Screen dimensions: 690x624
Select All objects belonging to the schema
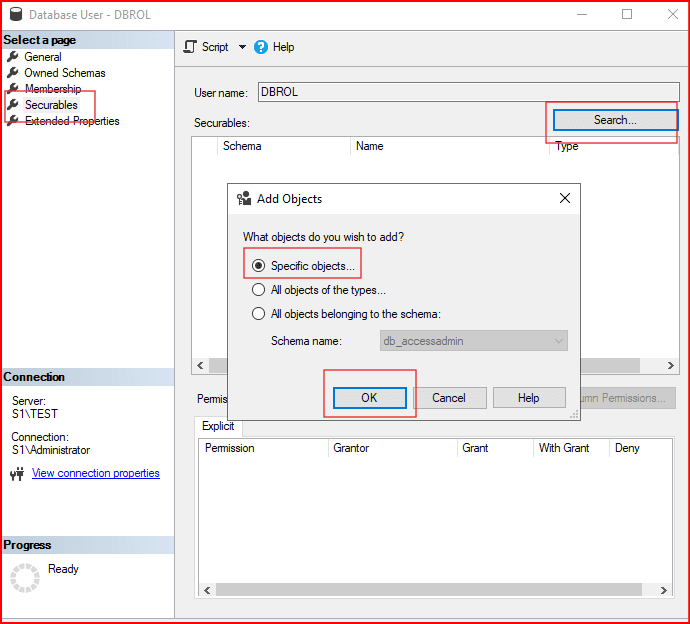[259, 314]
